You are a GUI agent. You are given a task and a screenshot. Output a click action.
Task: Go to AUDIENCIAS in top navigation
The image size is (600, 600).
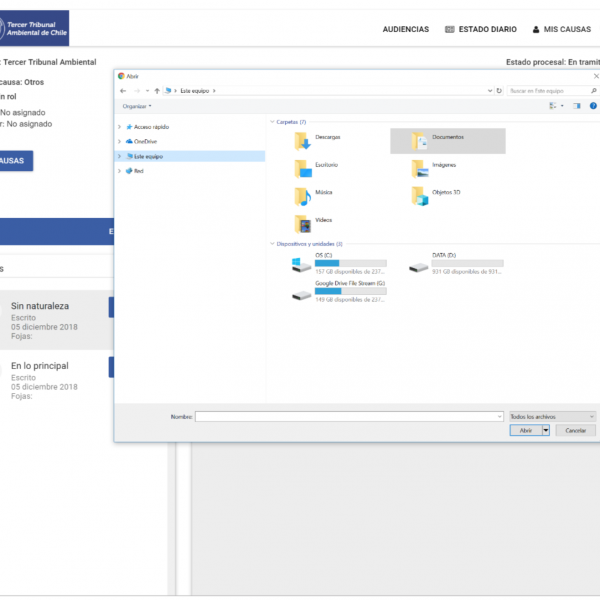405,29
